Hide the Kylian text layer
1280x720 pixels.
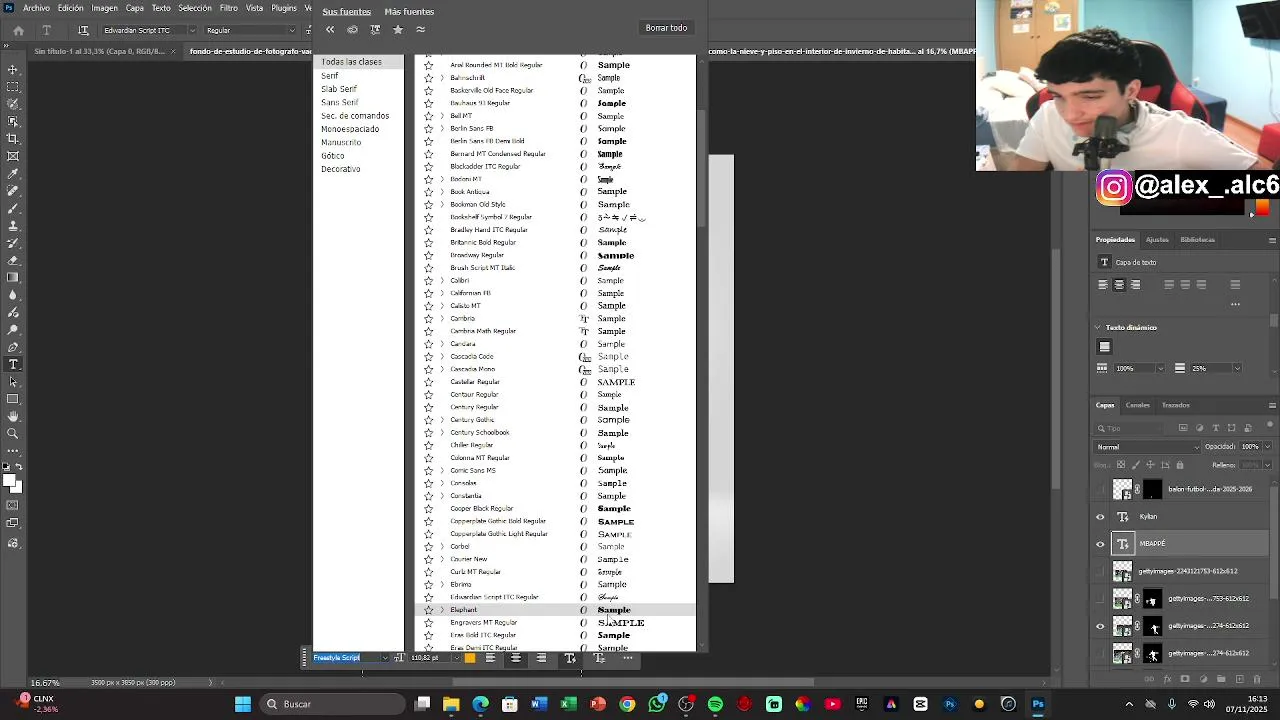[x=1101, y=517]
